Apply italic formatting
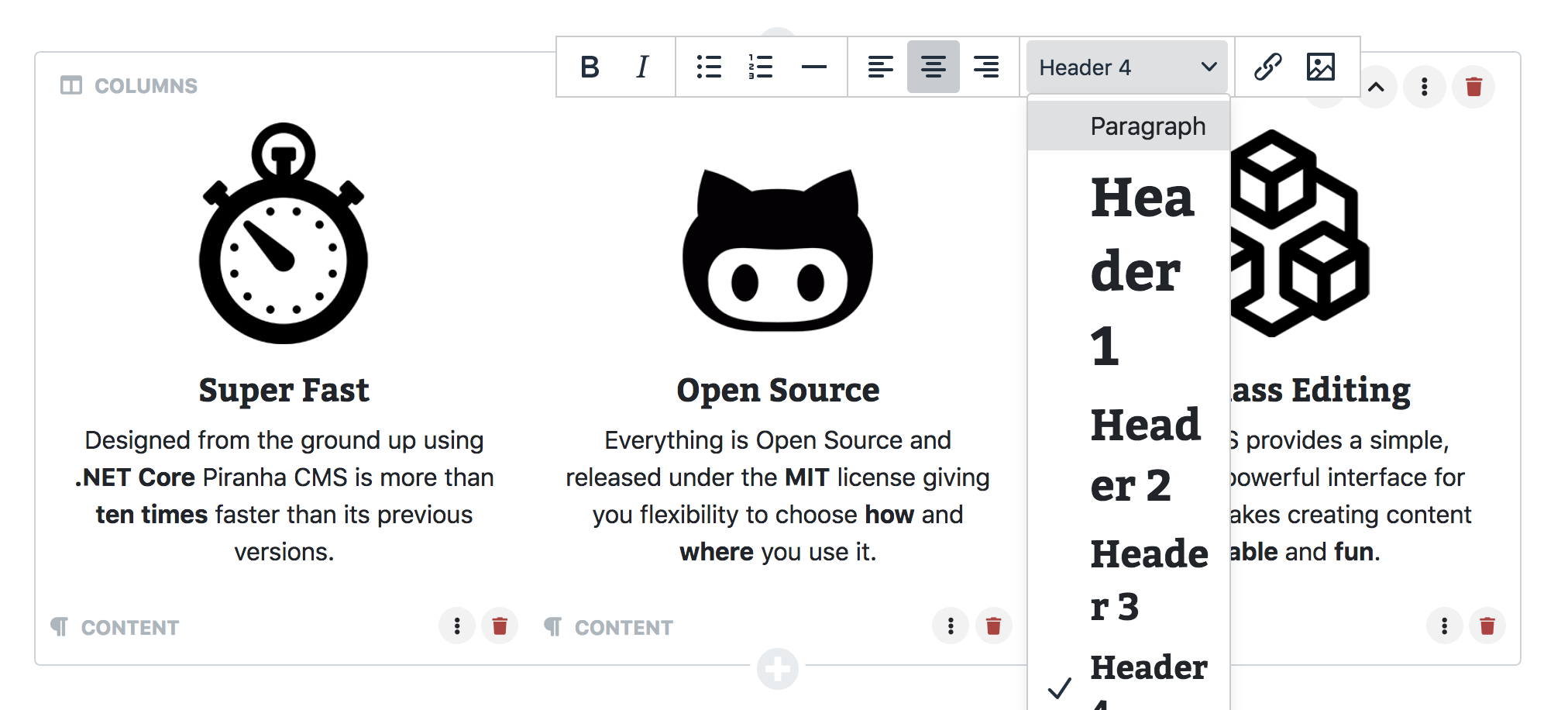Viewport: 1568px width, 710px height. pos(642,67)
